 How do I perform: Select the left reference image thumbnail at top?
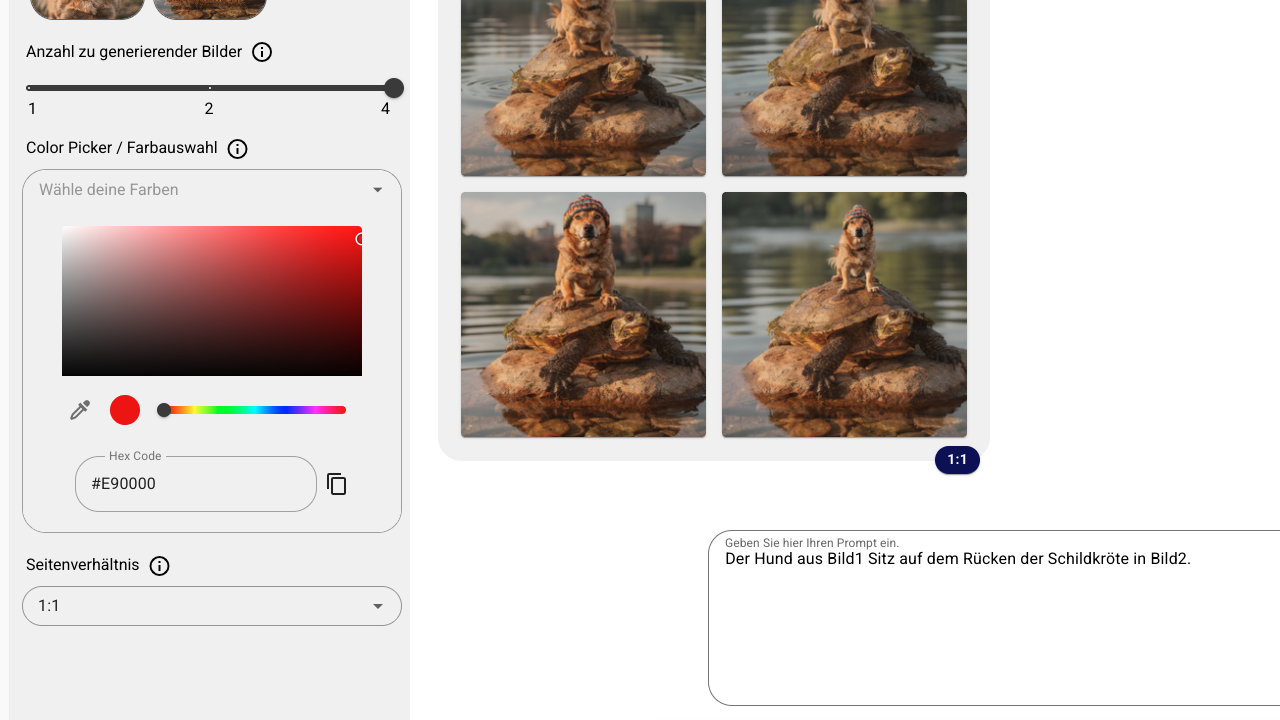pyautogui.click(x=87, y=9)
